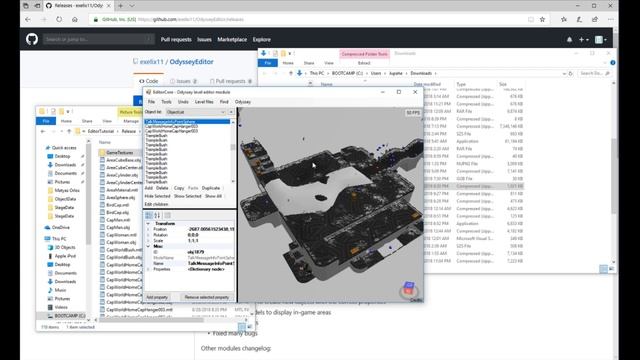
Task: Click Add property button
Action: (158, 297)
